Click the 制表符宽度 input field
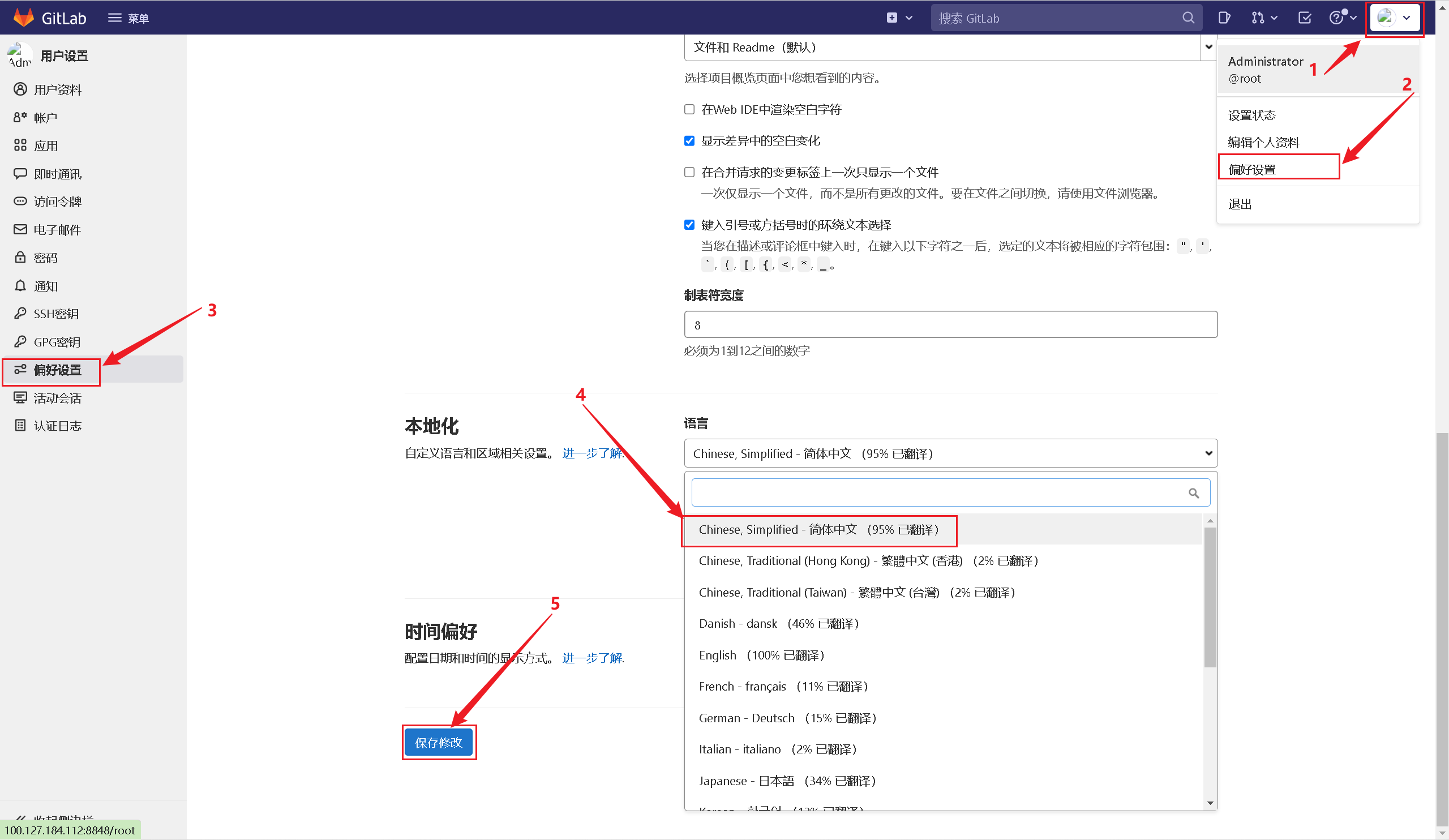Viewport: 1449px width, 840px height. (950, 325)
